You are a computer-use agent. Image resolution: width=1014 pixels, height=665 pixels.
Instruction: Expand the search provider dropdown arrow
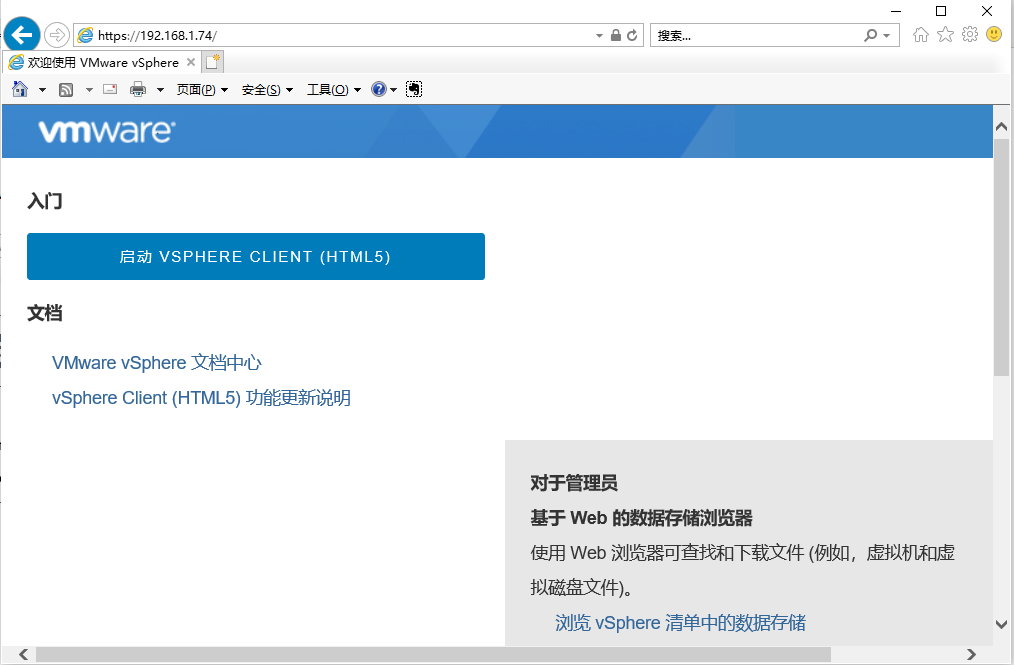[887, 36]
